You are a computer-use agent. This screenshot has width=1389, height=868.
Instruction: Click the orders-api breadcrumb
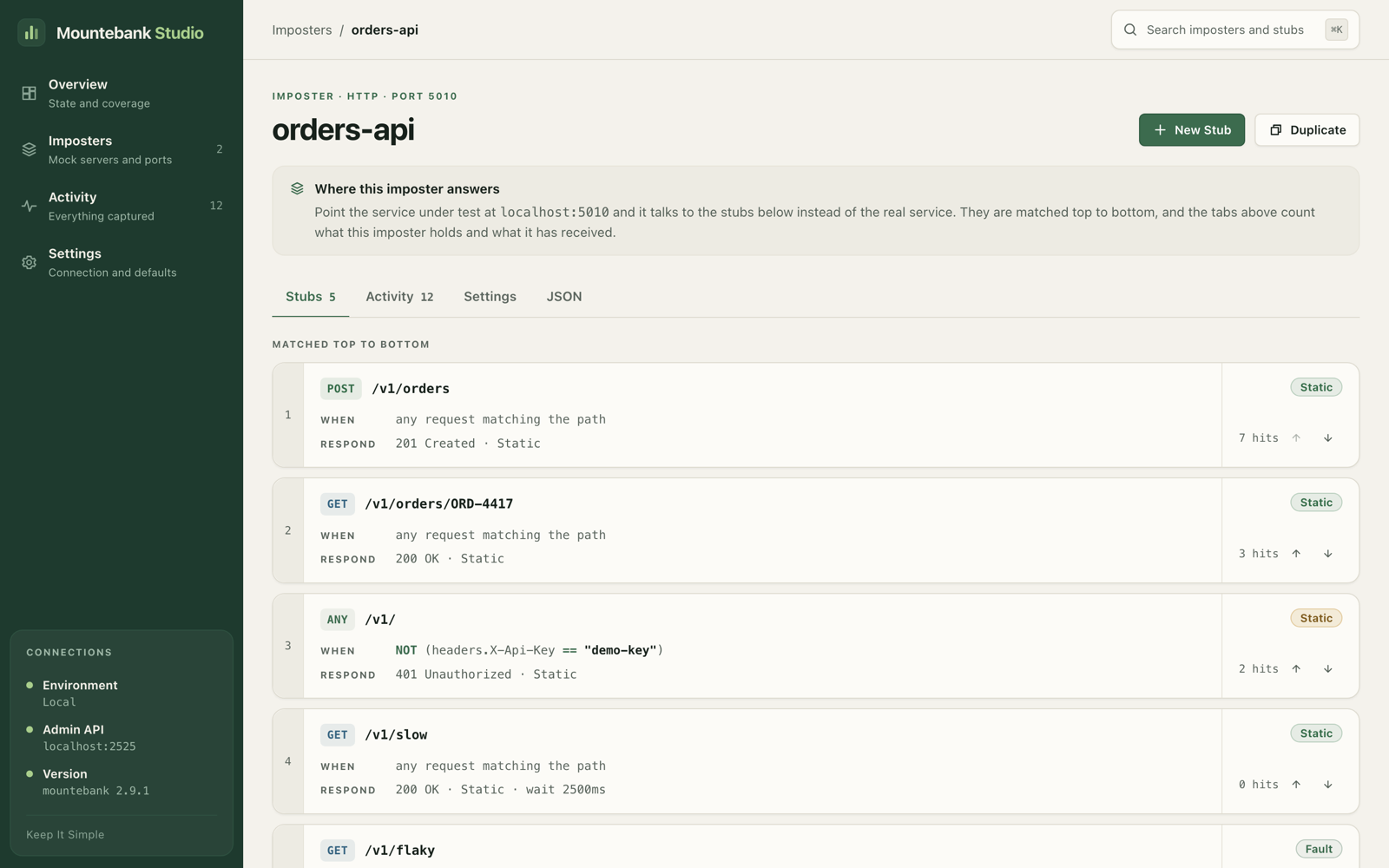click(x=385, y=30)
